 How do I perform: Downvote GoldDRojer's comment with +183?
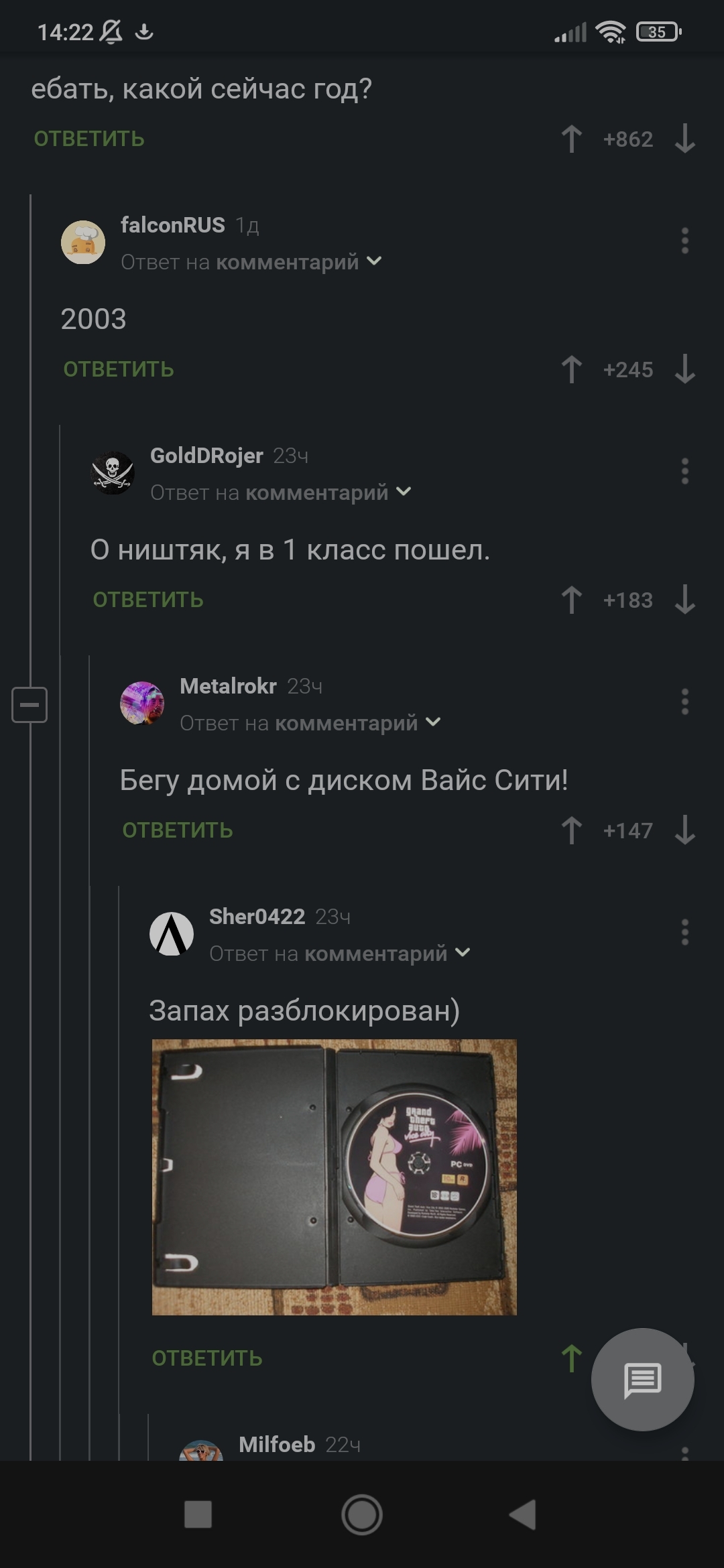pos(684,600)
